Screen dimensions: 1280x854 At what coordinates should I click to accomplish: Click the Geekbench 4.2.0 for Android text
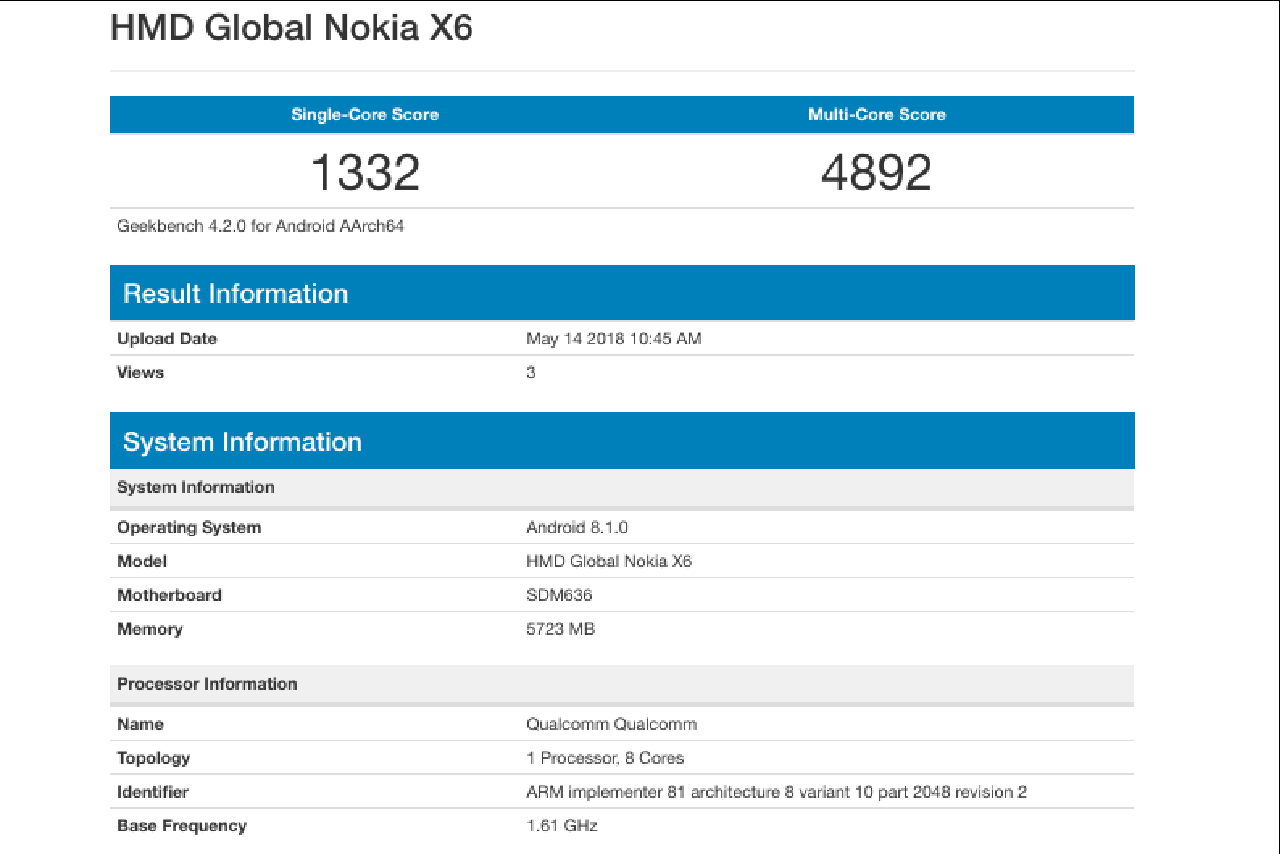[260, 226]
